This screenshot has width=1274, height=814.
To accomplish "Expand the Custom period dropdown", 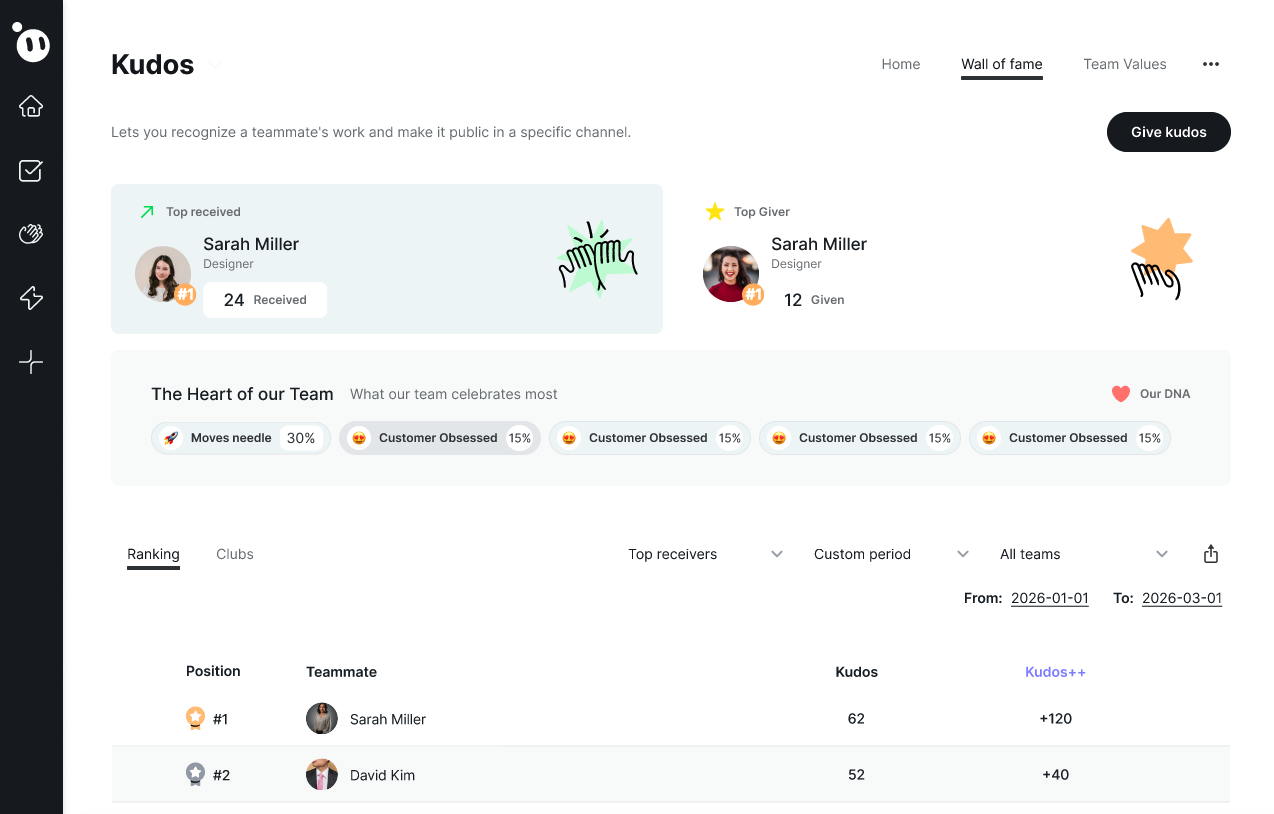I will [x=888, y=553].
